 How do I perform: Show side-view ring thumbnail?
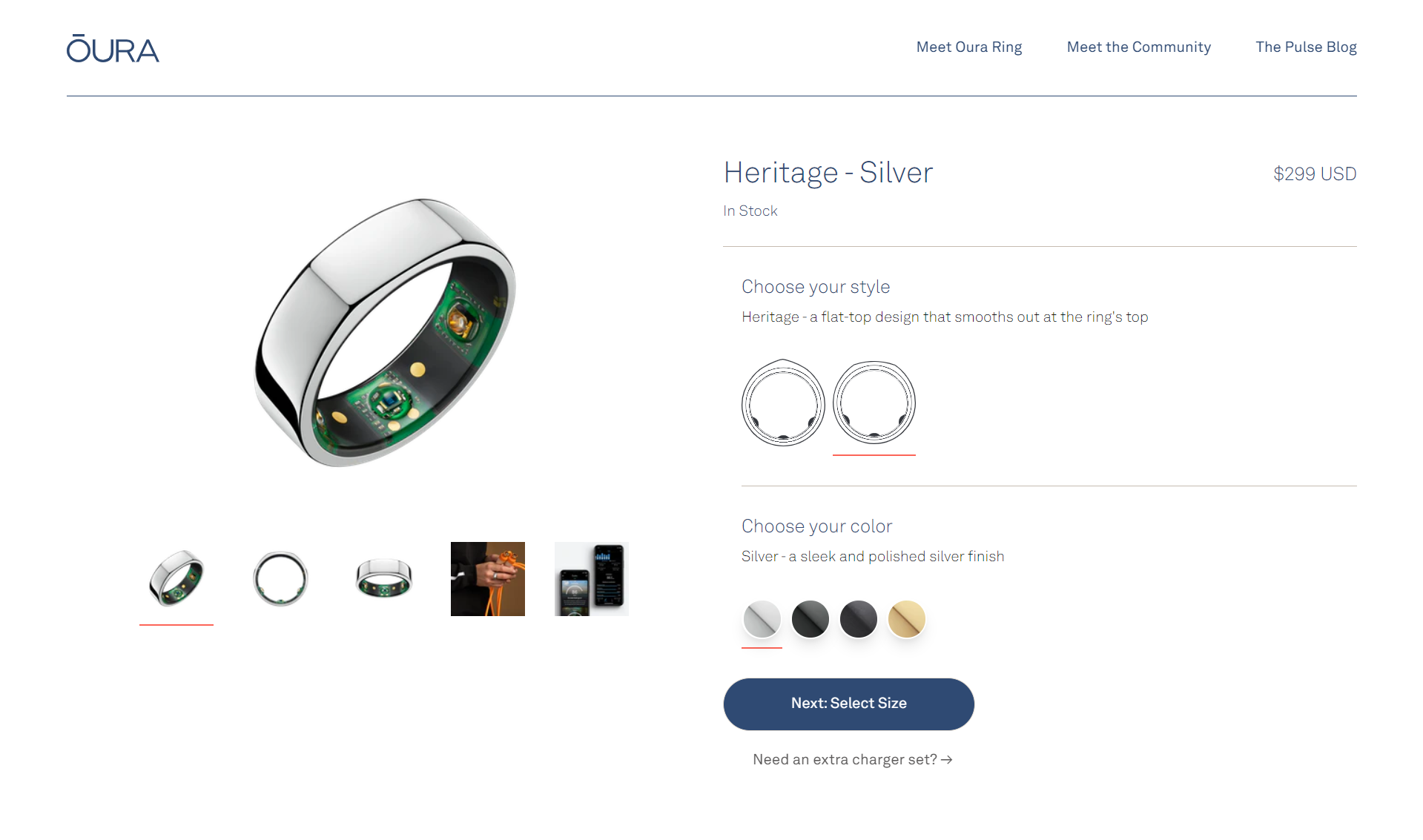pyautogui.click(x=384, y=579)
